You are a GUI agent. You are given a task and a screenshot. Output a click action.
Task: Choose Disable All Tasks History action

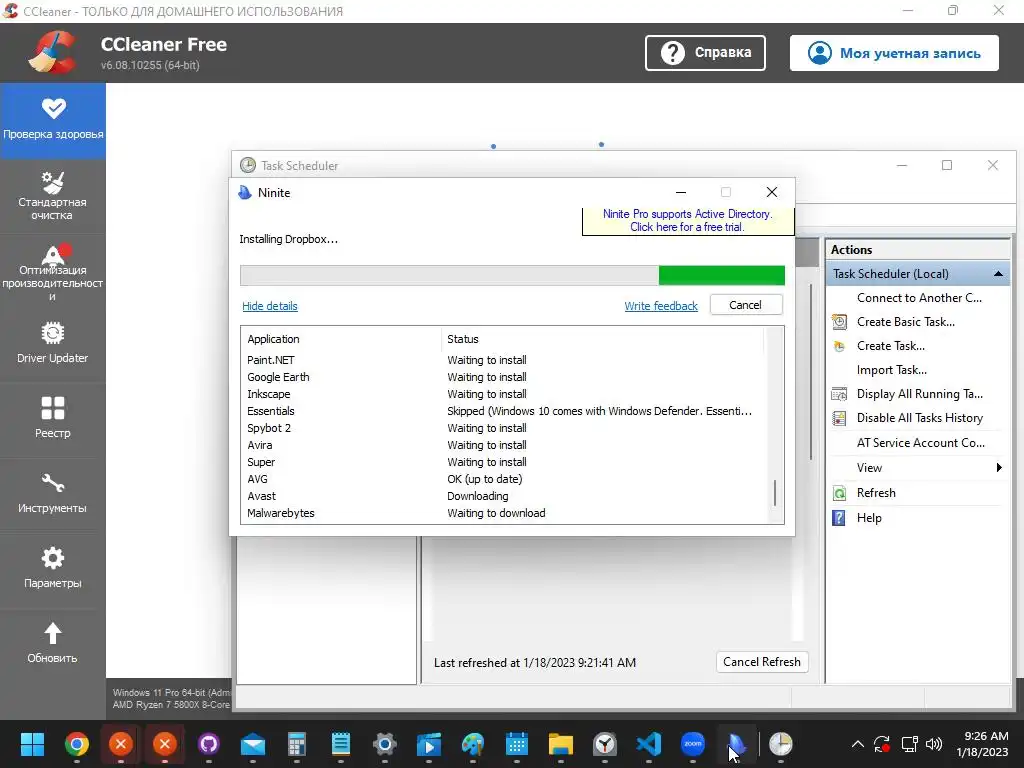pos(919,418)
